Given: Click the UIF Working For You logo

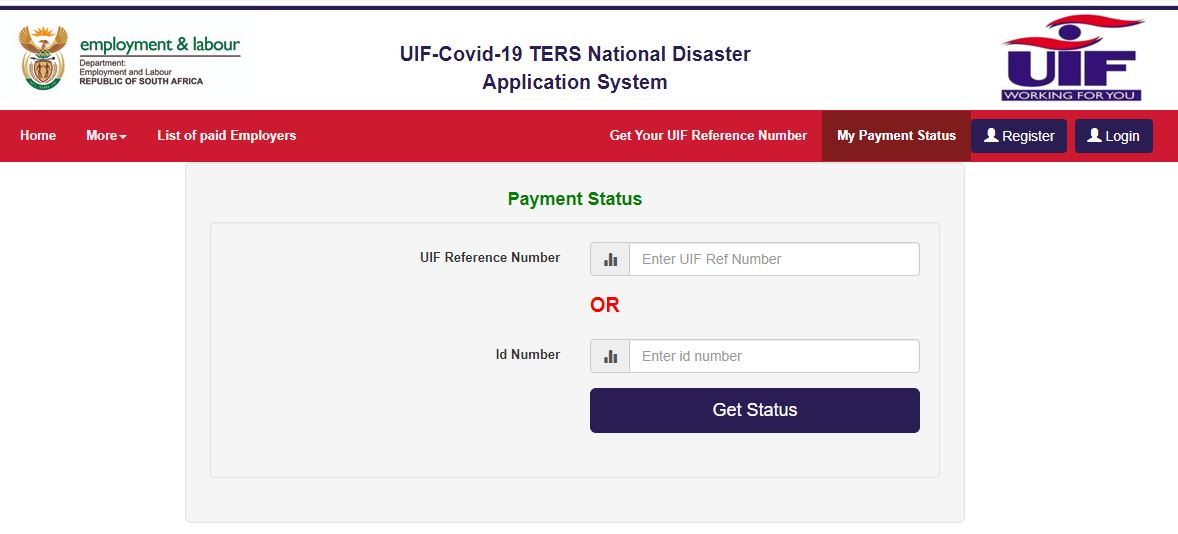Looking at the screenshot, I should (x=1072, y=58).
